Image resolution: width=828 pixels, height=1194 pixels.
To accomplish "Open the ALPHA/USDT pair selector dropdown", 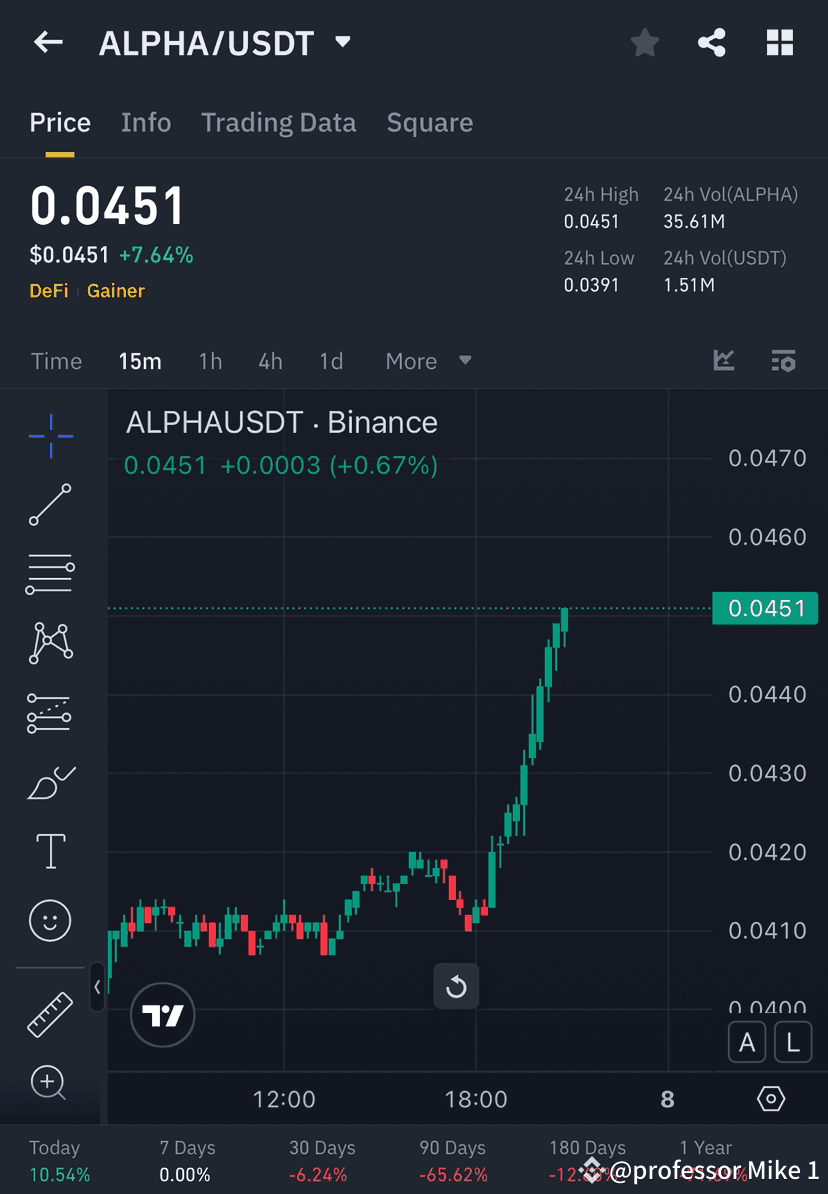I will click(x=341, y=42).
